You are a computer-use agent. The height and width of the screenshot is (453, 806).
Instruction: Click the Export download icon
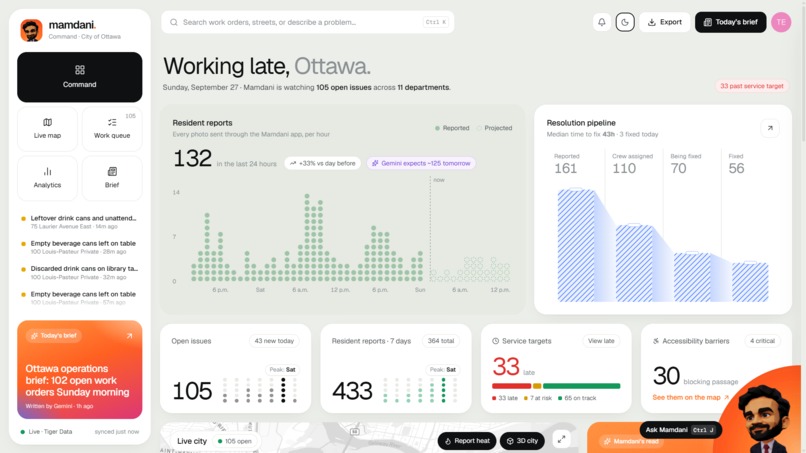651,22
